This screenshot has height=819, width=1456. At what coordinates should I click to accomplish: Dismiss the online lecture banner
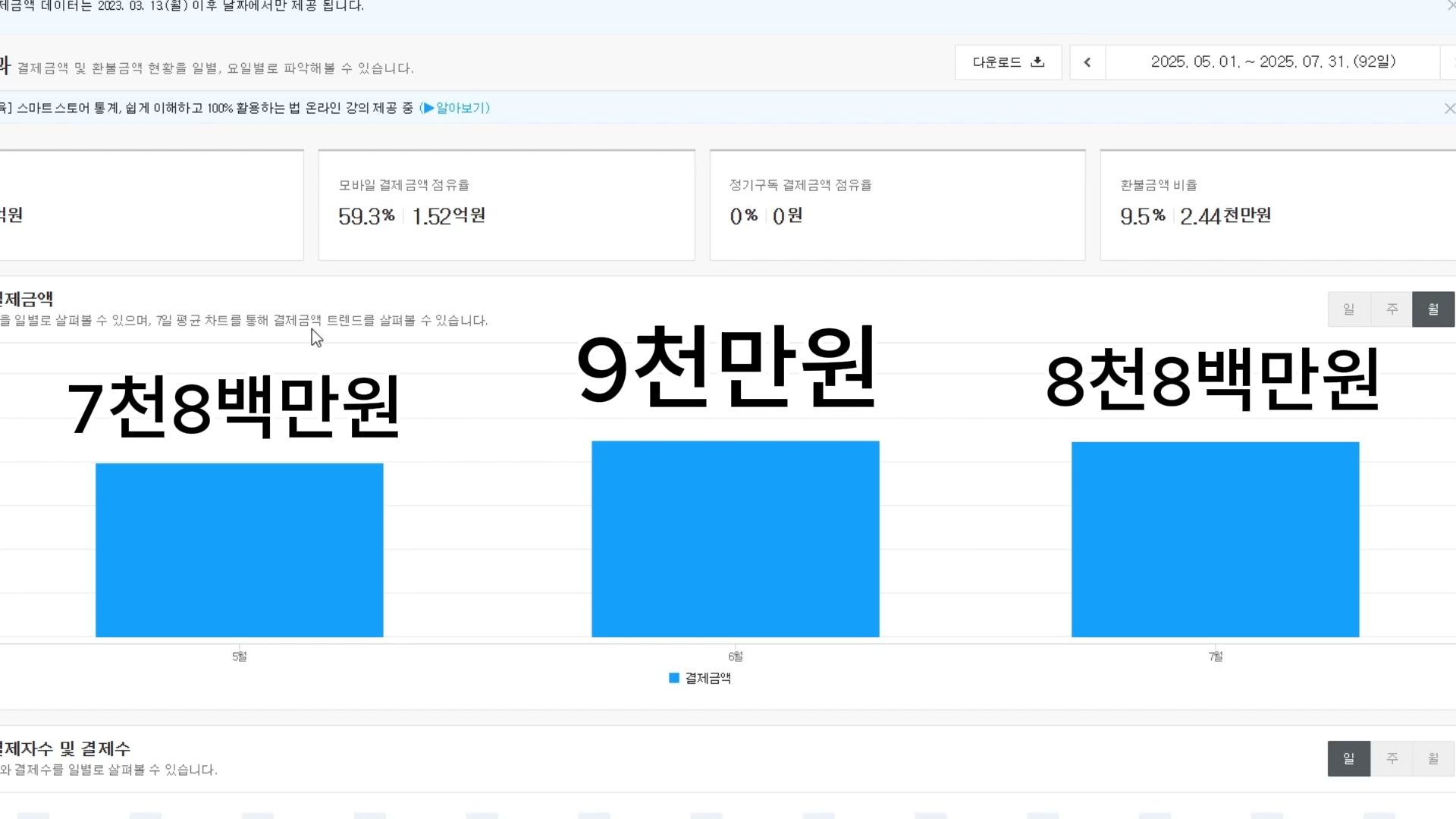[x=1449, y=108]
